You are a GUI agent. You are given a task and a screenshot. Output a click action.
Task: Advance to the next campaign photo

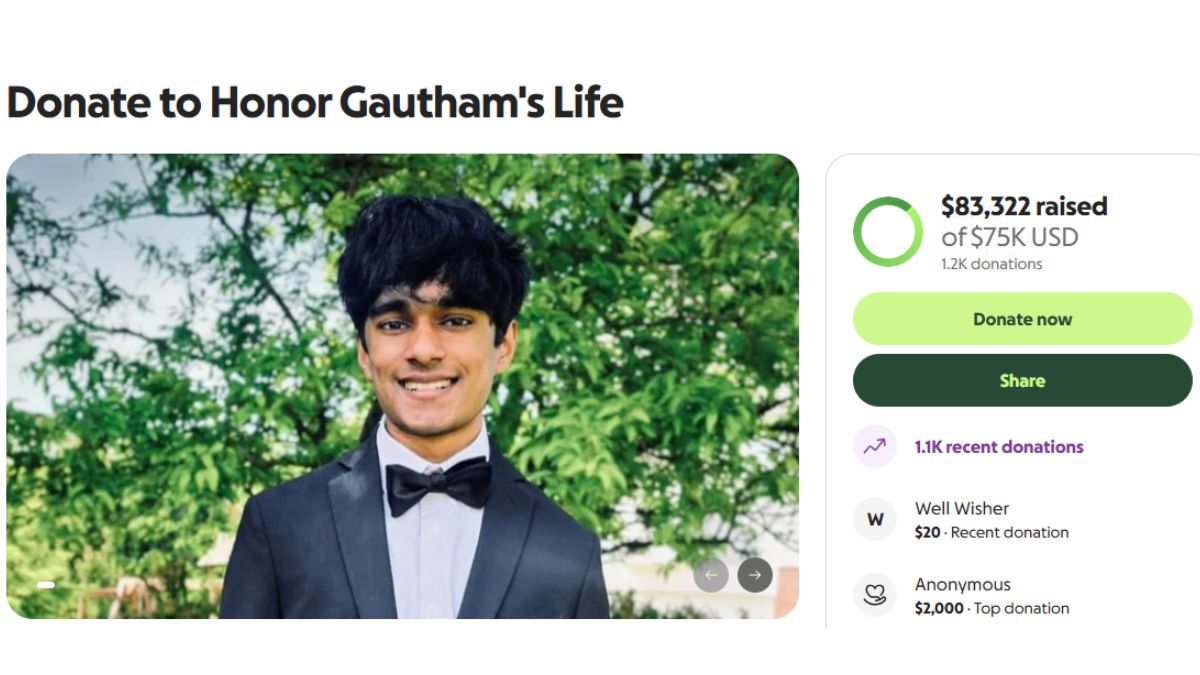click(755, 575)
